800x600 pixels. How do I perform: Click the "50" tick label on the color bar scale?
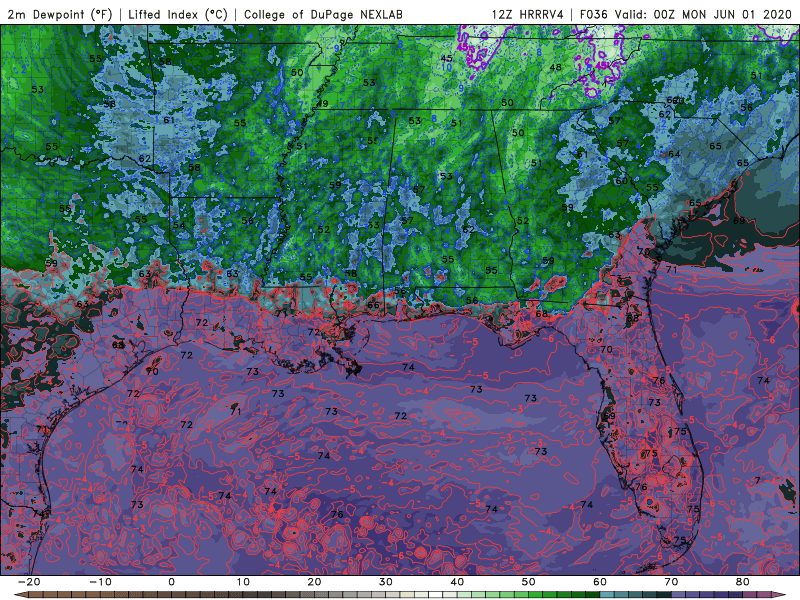point(529,582)
